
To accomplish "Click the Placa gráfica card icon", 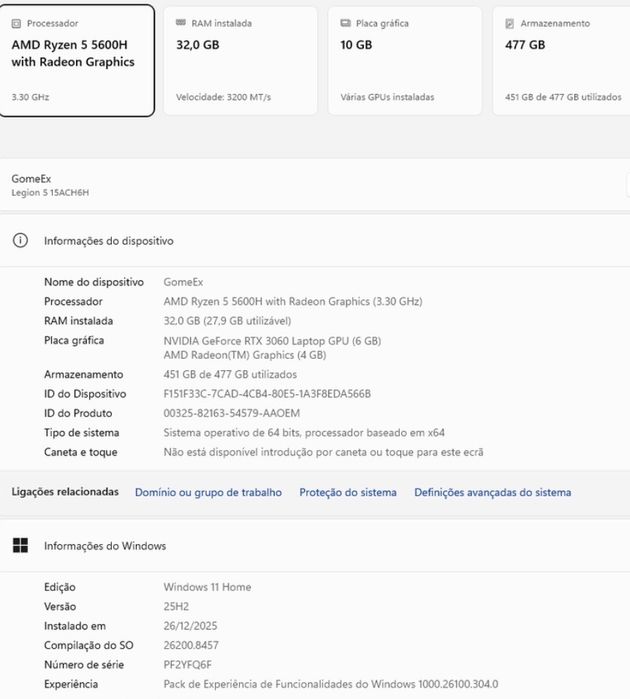I will click(x=345, y=23).
